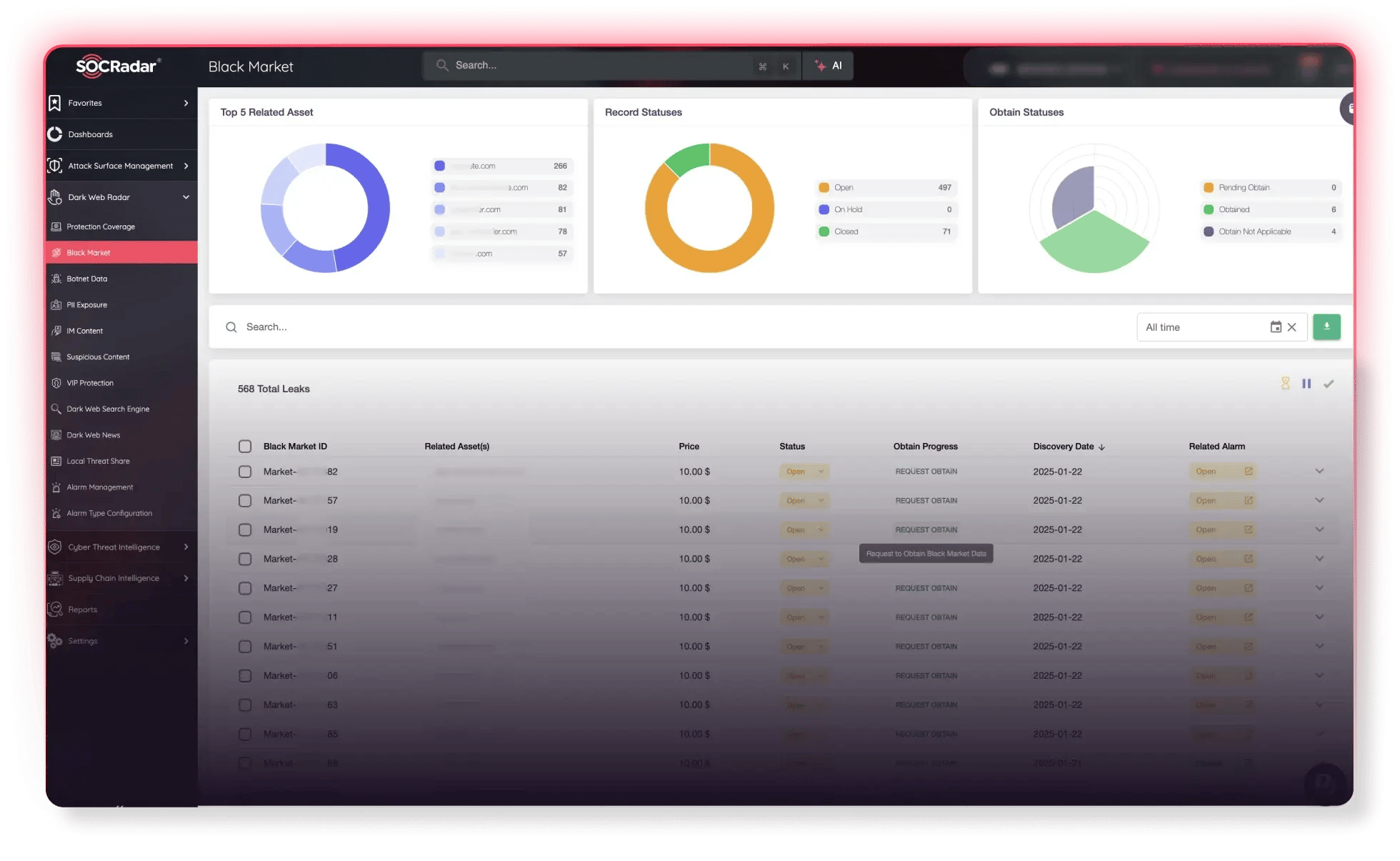Open Status dropdown for row ending 57
1400x861 pixels.
pyautogui.click(x=804, y=501)
